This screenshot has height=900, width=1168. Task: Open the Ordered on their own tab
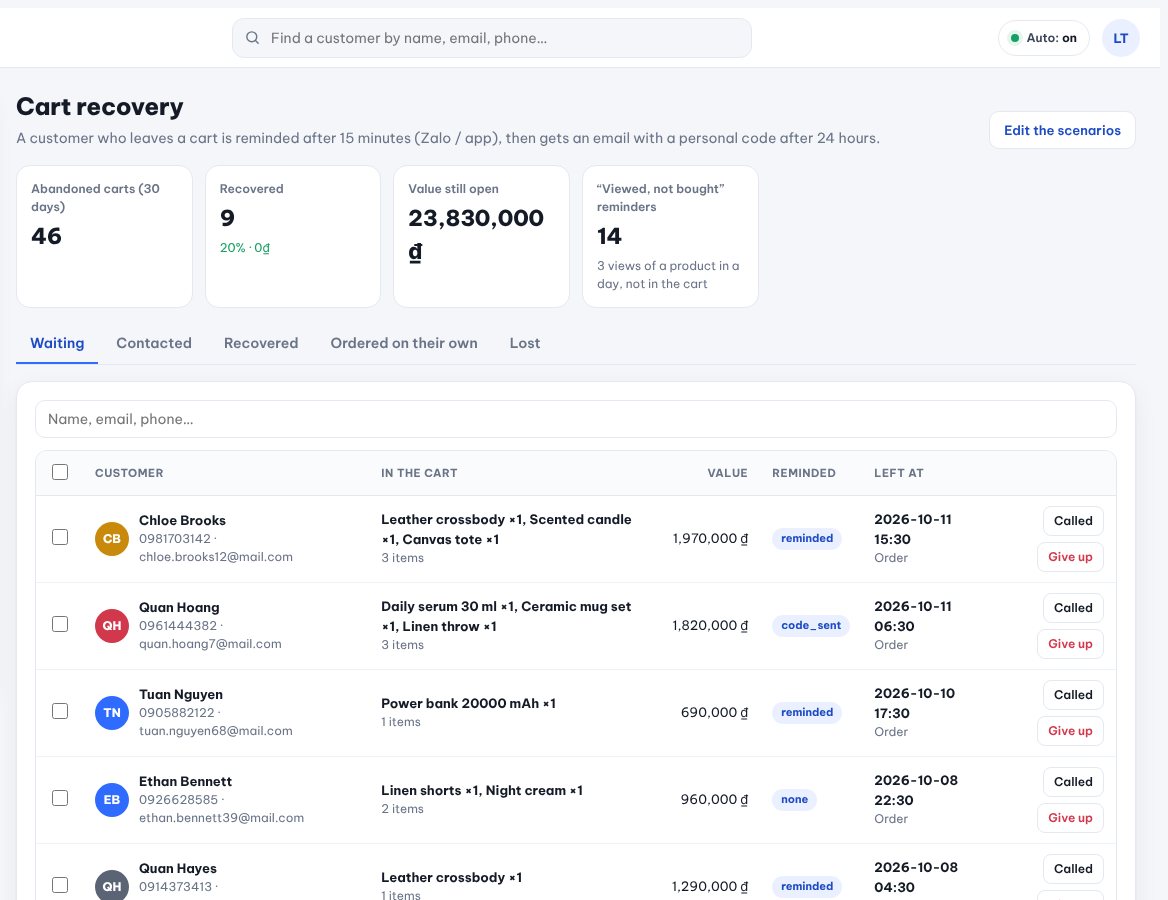[404, 343]
